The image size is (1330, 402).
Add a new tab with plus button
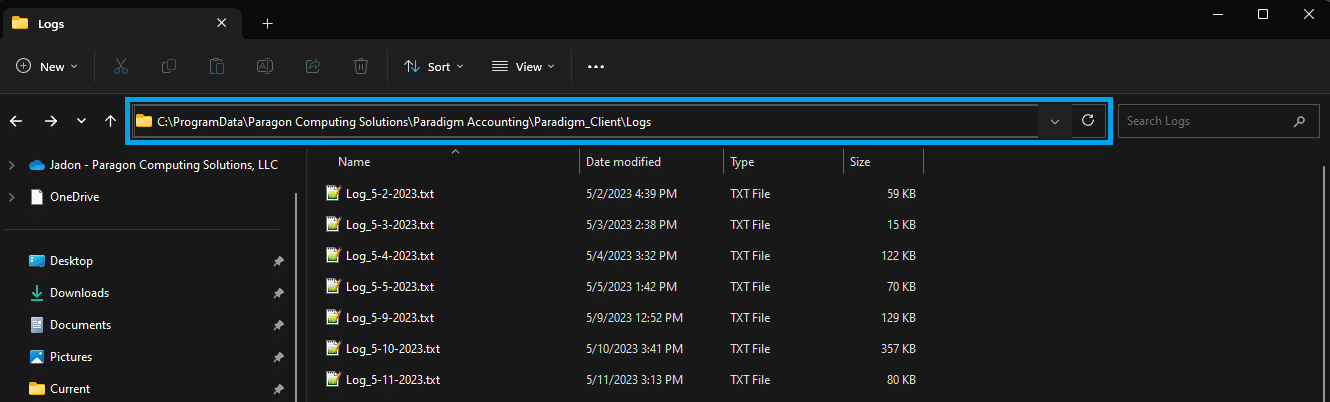(x=267, y=23)
